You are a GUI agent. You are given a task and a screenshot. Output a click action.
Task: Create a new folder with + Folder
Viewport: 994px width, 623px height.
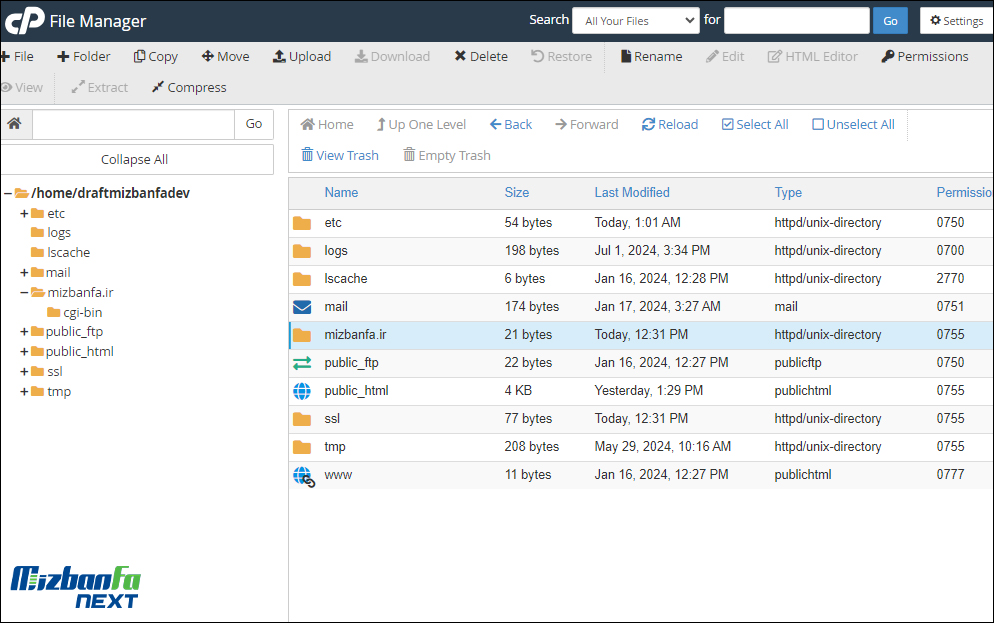[84, 56]
